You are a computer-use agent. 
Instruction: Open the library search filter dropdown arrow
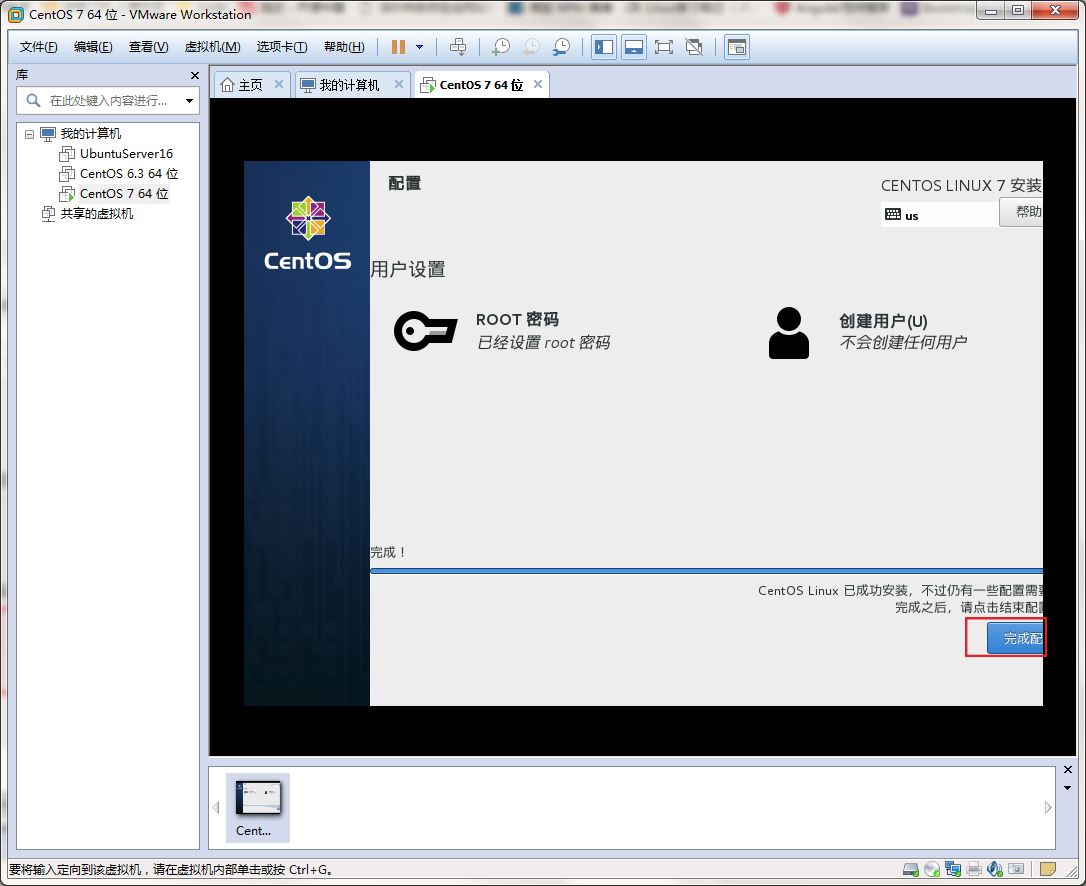click(189, 101)
